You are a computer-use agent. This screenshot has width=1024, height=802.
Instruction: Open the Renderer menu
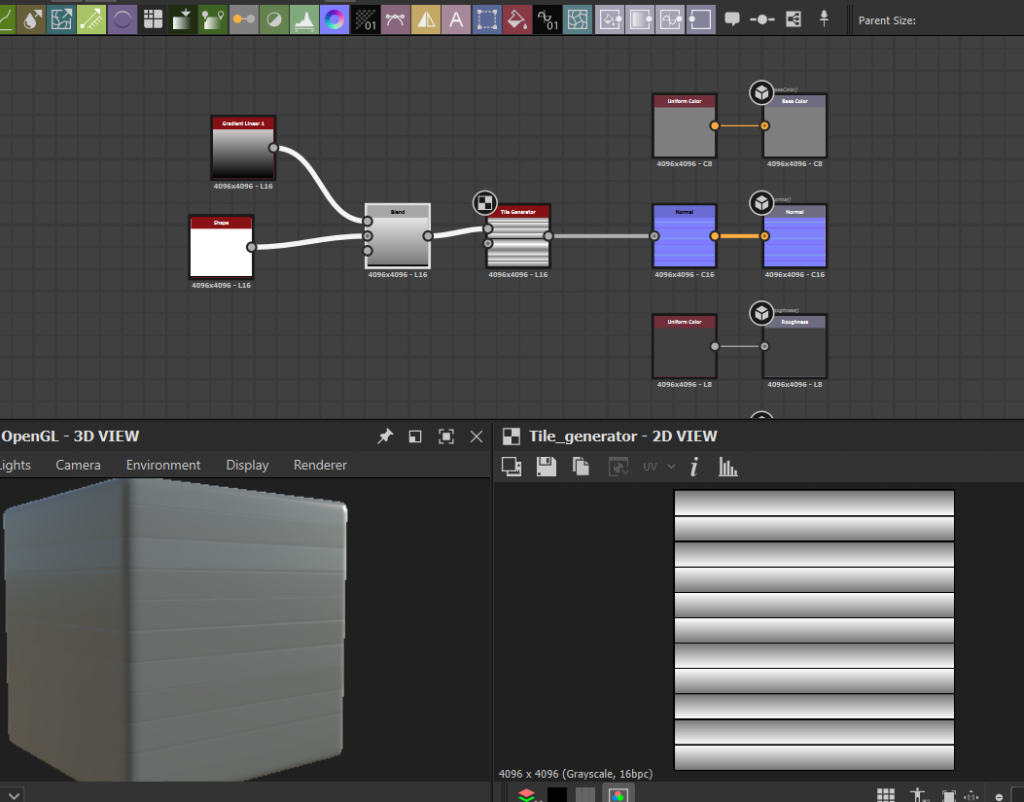click(320, 465)
